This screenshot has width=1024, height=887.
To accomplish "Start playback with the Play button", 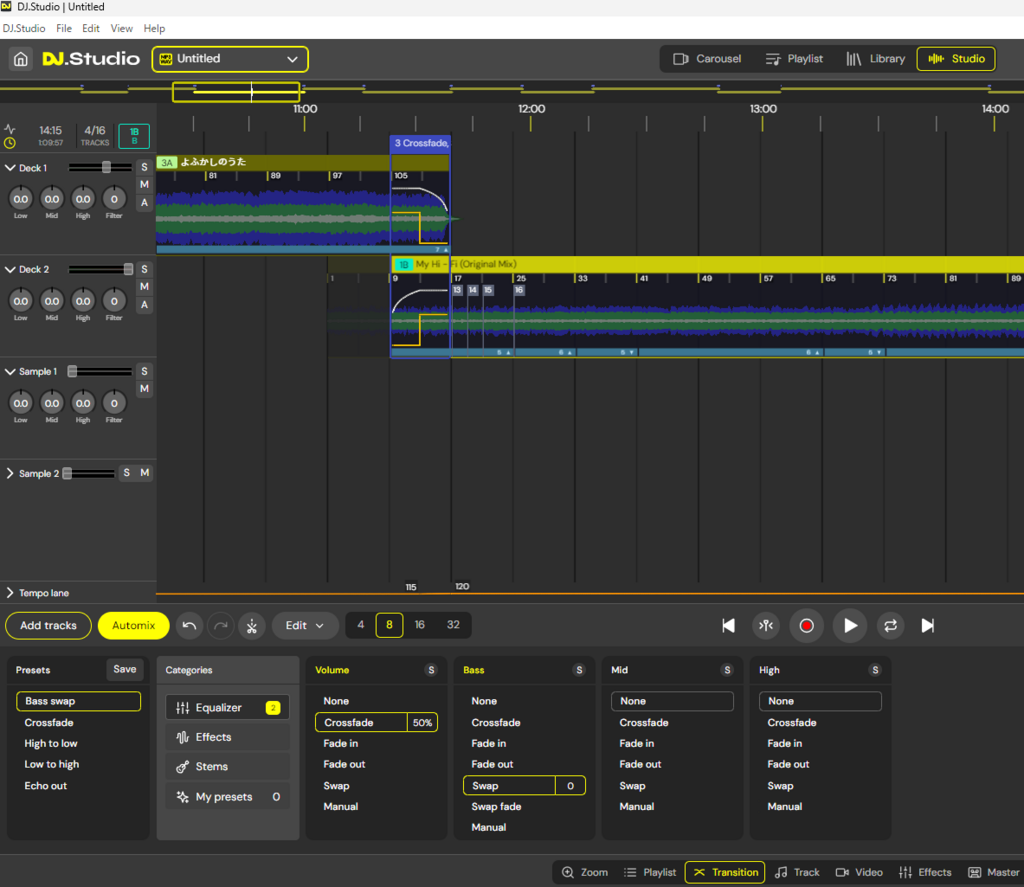I will tap(850, 626).
